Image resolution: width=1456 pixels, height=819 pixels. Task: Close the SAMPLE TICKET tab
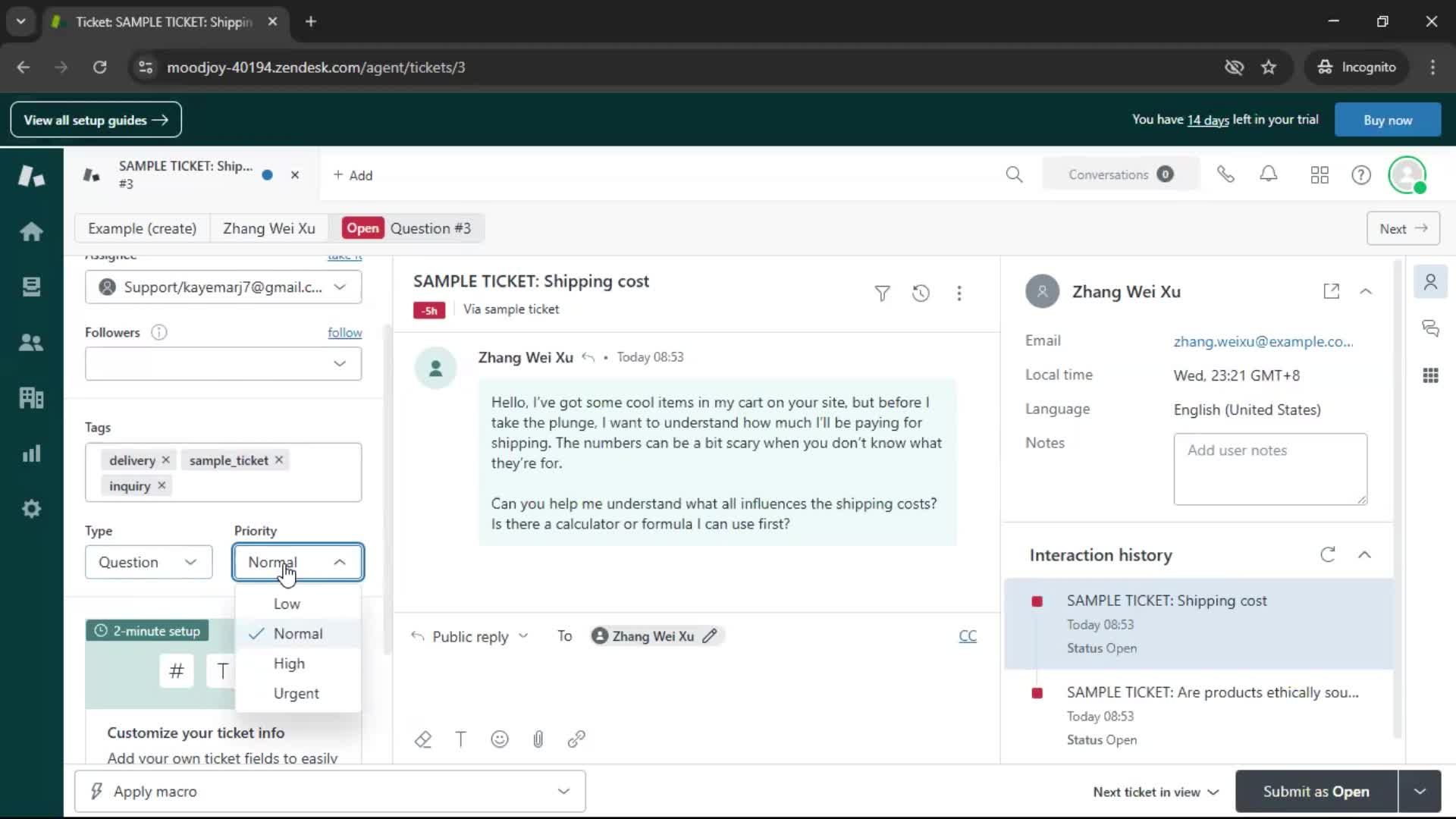click(295, 175)
